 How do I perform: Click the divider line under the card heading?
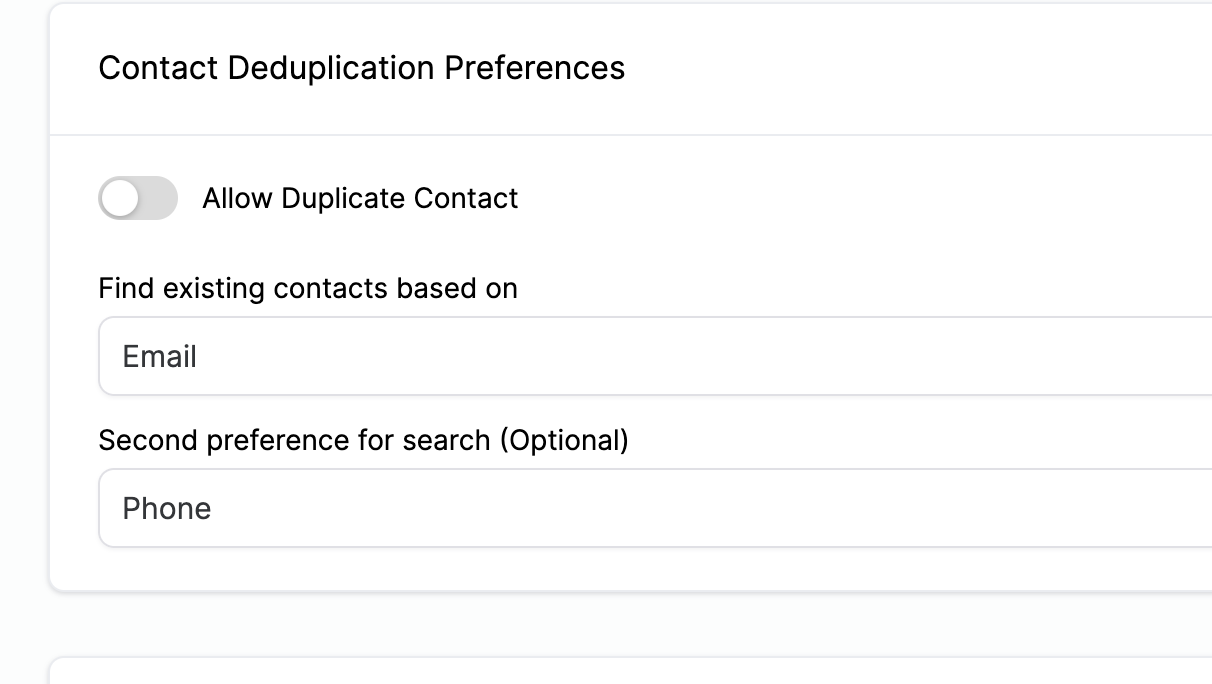[x=630, y=134]
